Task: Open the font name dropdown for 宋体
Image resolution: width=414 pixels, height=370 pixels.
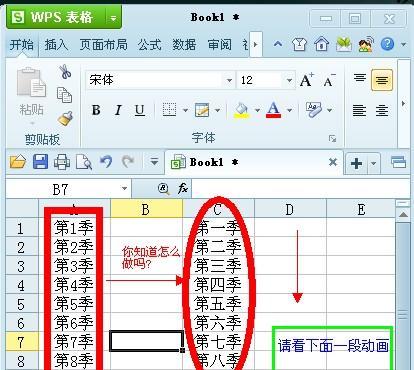Action: (229, 80)
